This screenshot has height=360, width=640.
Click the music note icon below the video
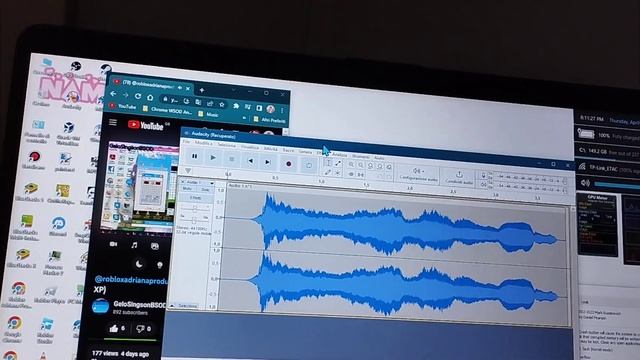134,245
